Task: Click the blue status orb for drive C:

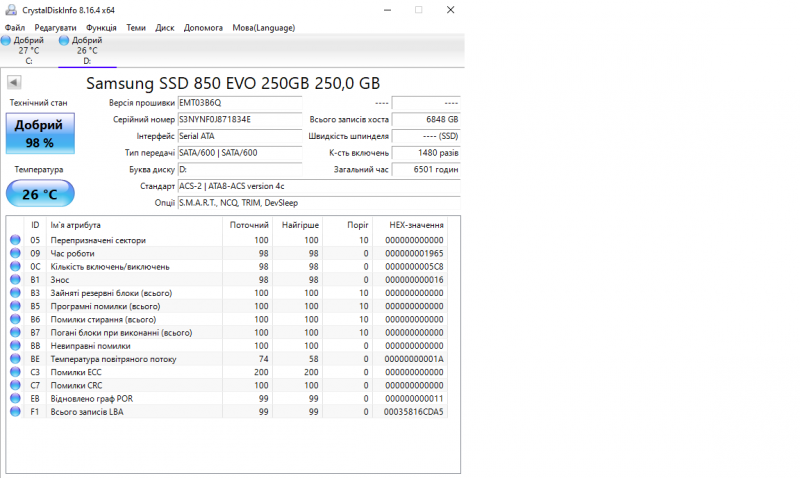Action: point(6,40)
